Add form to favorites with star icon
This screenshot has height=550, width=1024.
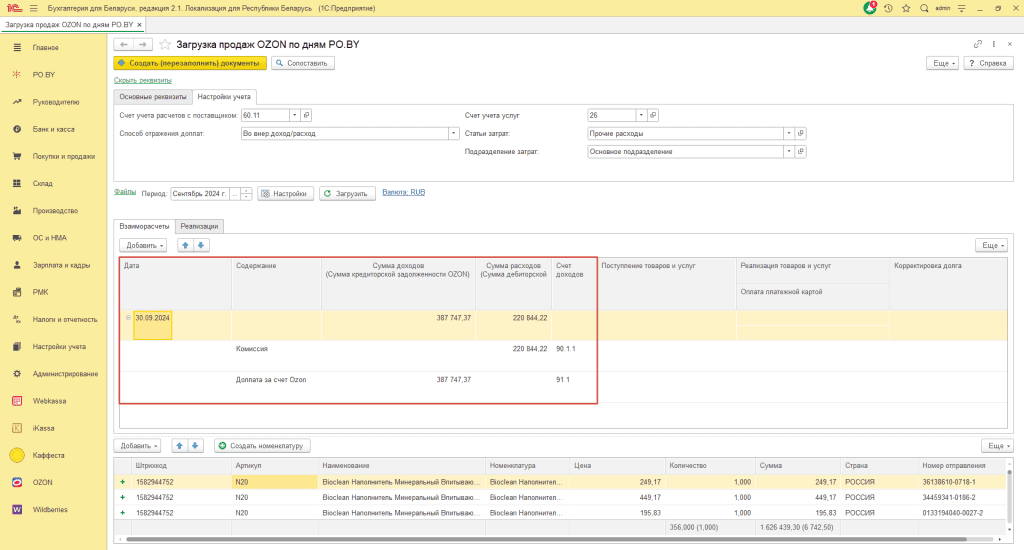[165, 44]
